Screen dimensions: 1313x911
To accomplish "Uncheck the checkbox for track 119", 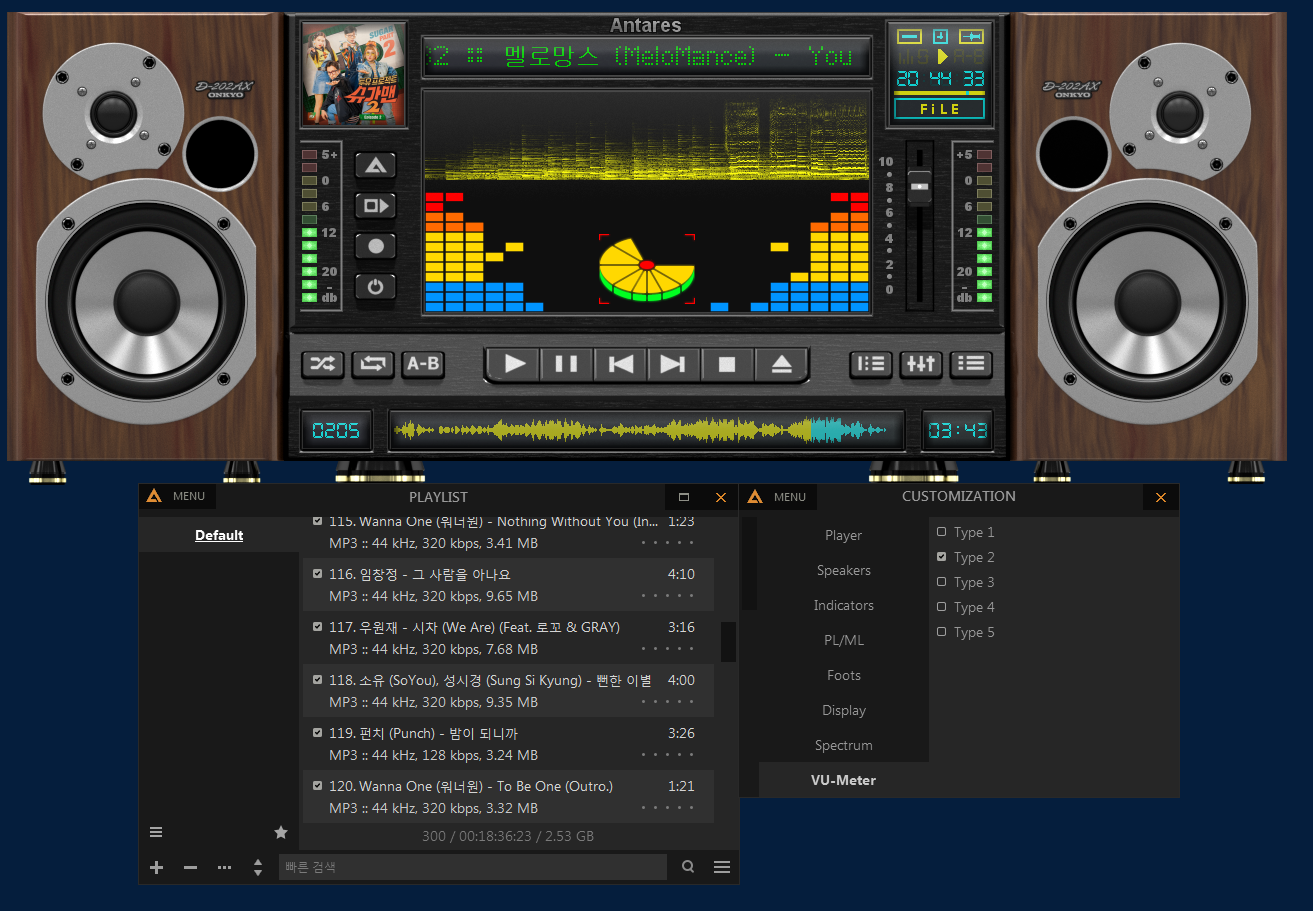I will click(x=318, y=733).
